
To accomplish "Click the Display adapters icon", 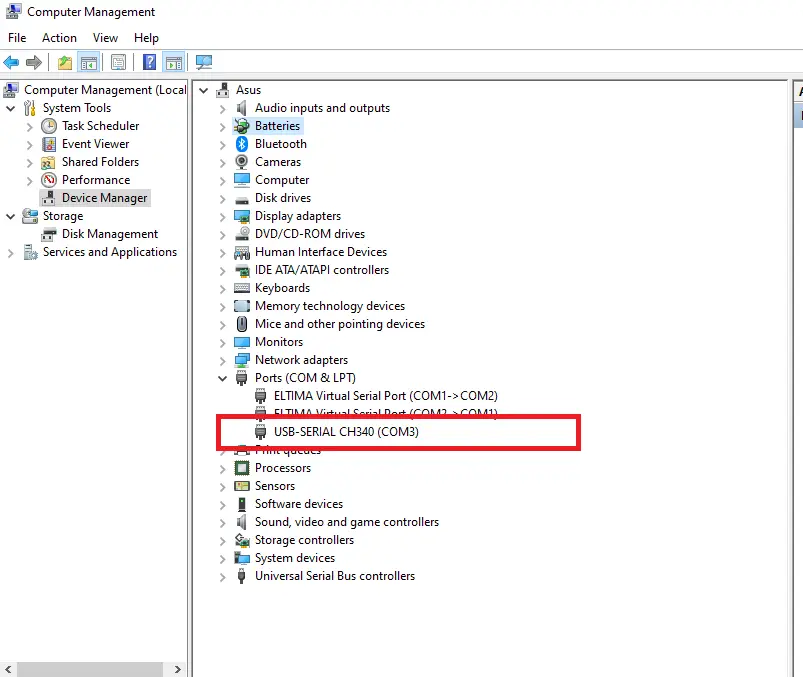I will 242,216.
